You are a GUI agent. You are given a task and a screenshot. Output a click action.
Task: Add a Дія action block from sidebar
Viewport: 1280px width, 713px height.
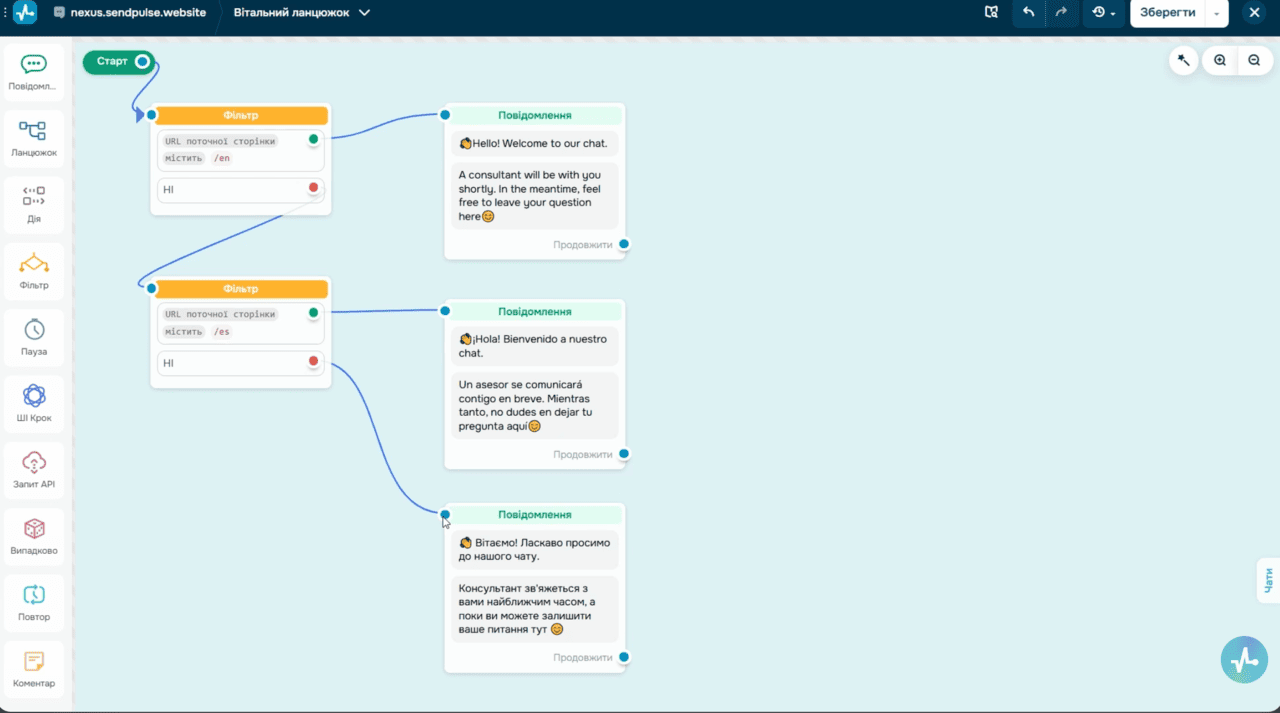(34, 205)
